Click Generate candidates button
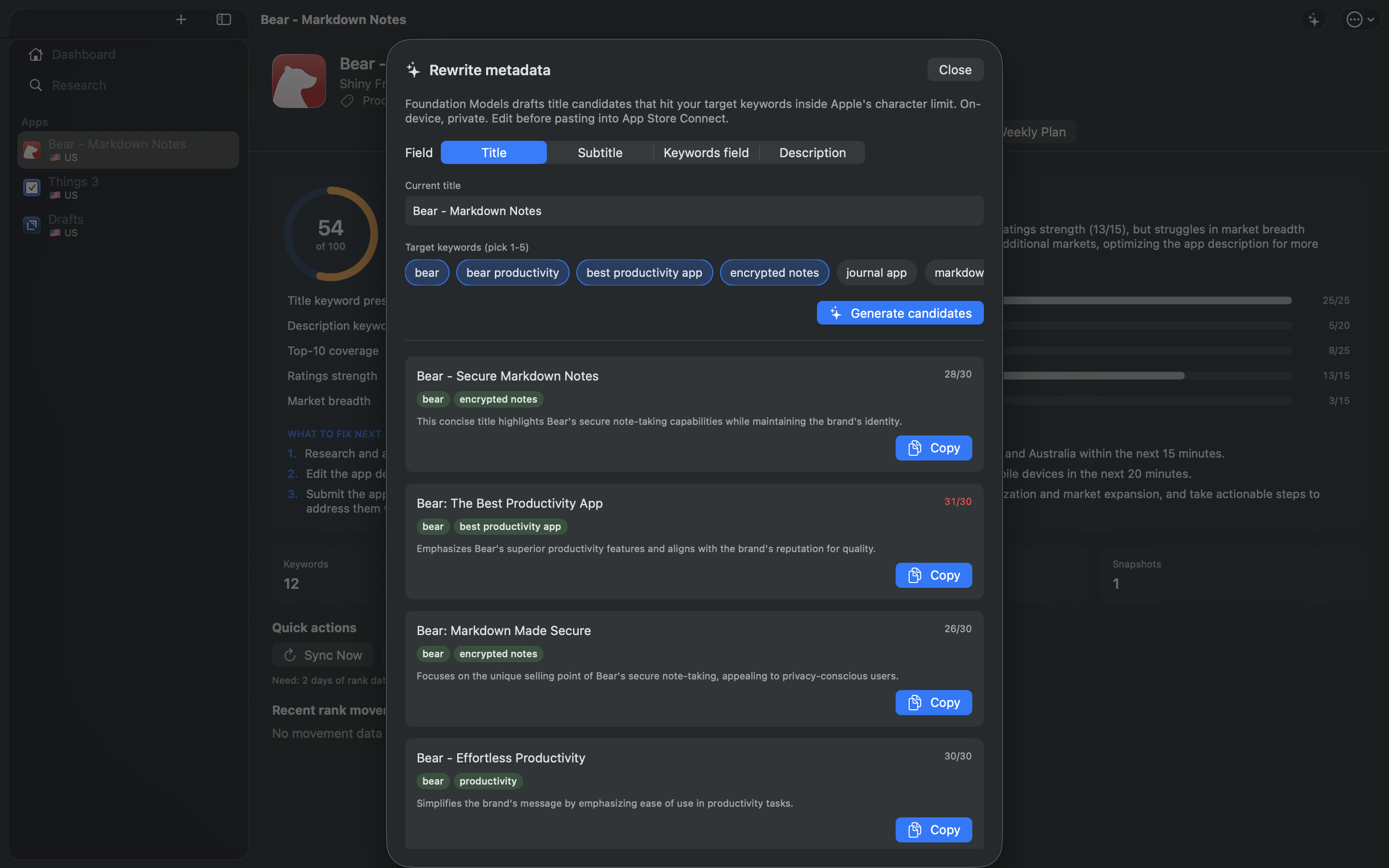Screen dimensions: 1389x868 click(899, 313)
